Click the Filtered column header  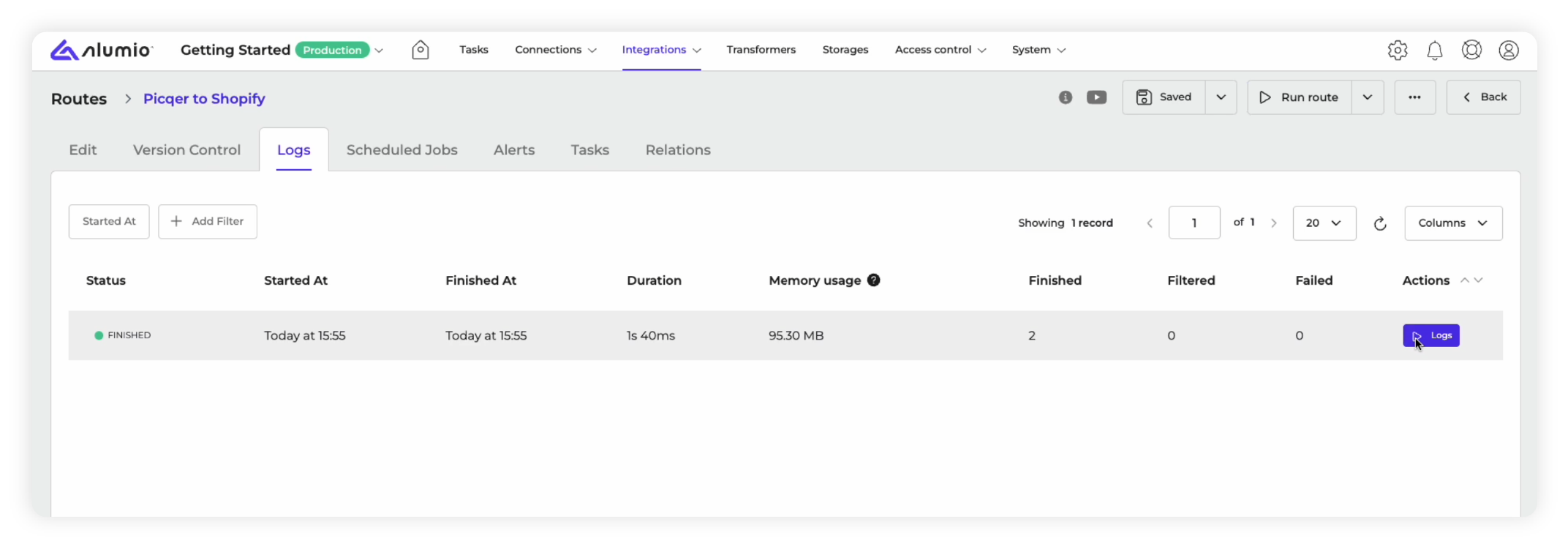pyautogui.click(x=1191, y=280)
